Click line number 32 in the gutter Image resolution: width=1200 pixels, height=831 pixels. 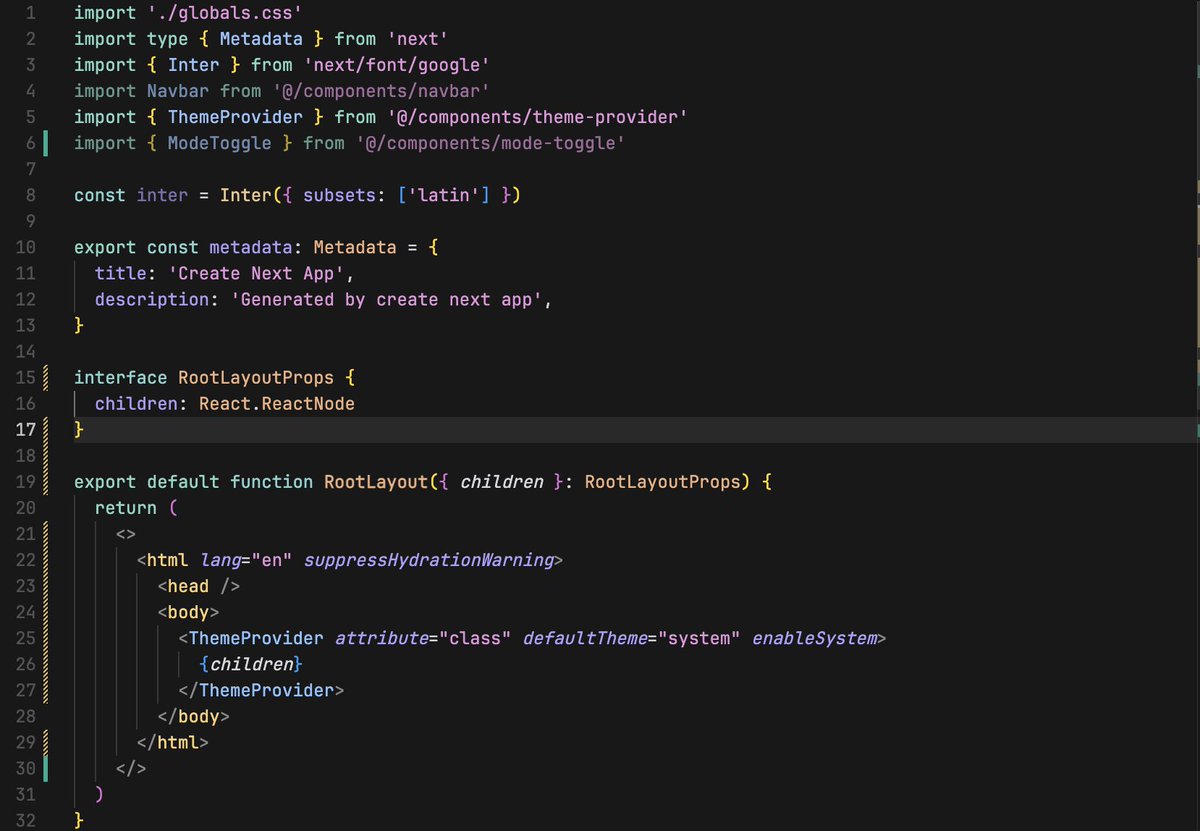[26, 819]
